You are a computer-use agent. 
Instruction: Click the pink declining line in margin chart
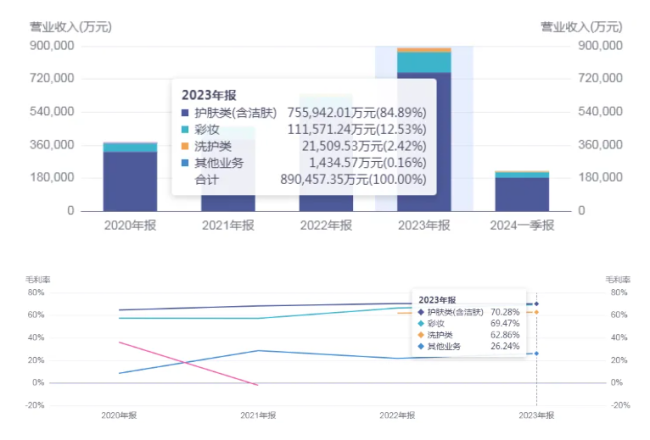tap(189, 364)
